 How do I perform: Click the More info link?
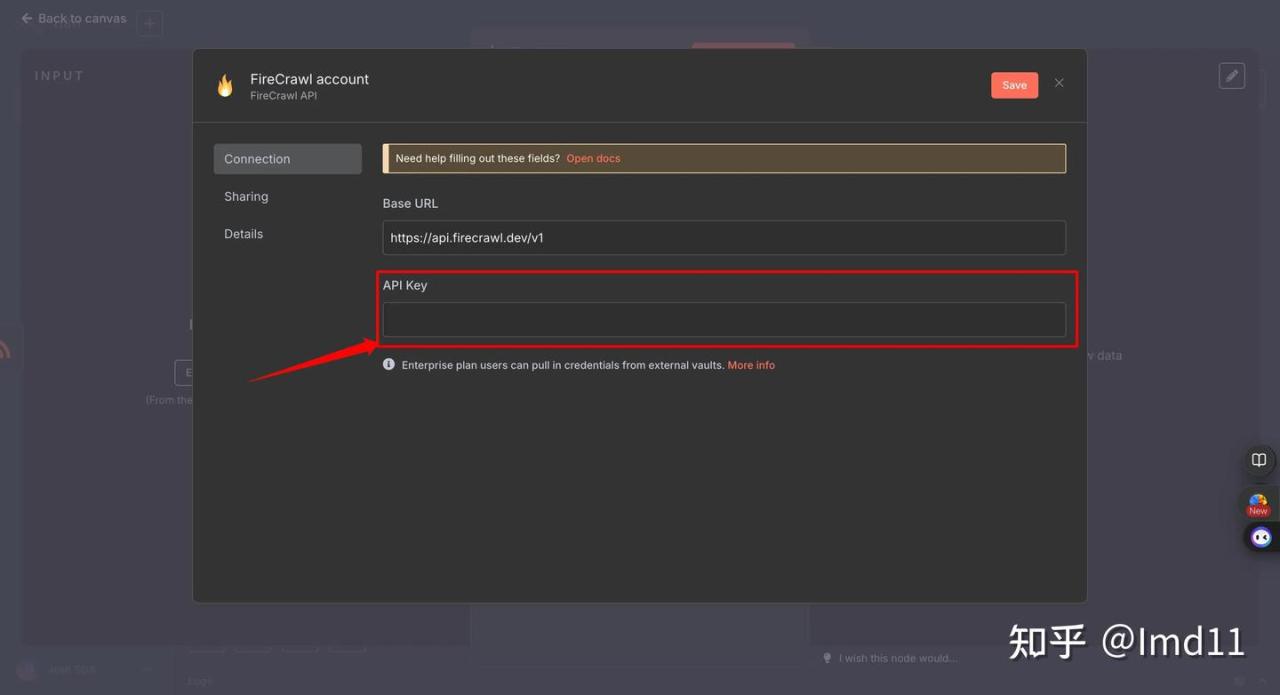[x=751, y=366]
